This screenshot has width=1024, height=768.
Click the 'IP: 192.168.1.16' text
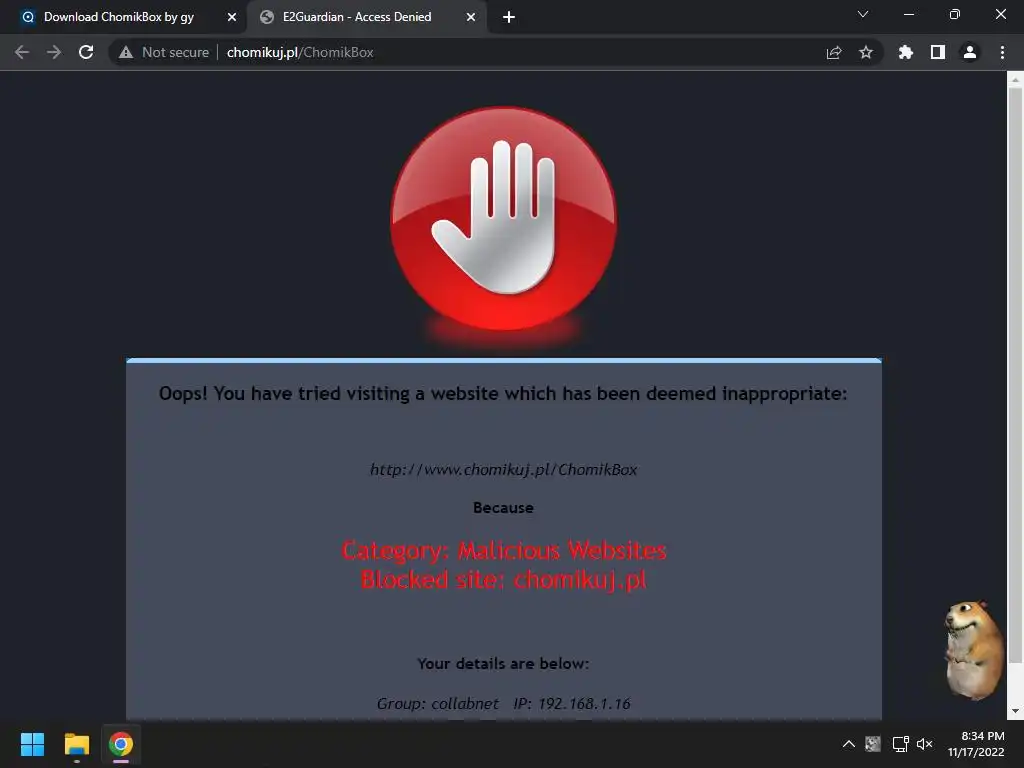(x=572, y=703)
